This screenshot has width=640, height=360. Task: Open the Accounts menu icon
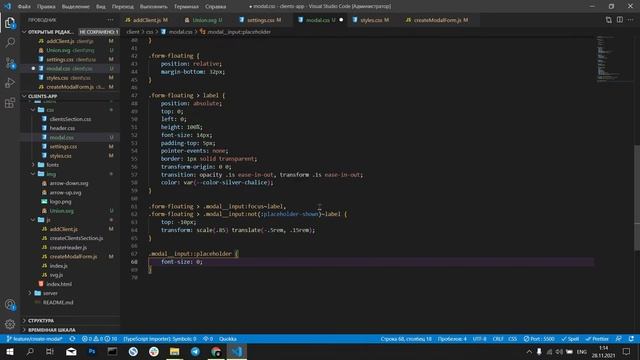(10, 304)
